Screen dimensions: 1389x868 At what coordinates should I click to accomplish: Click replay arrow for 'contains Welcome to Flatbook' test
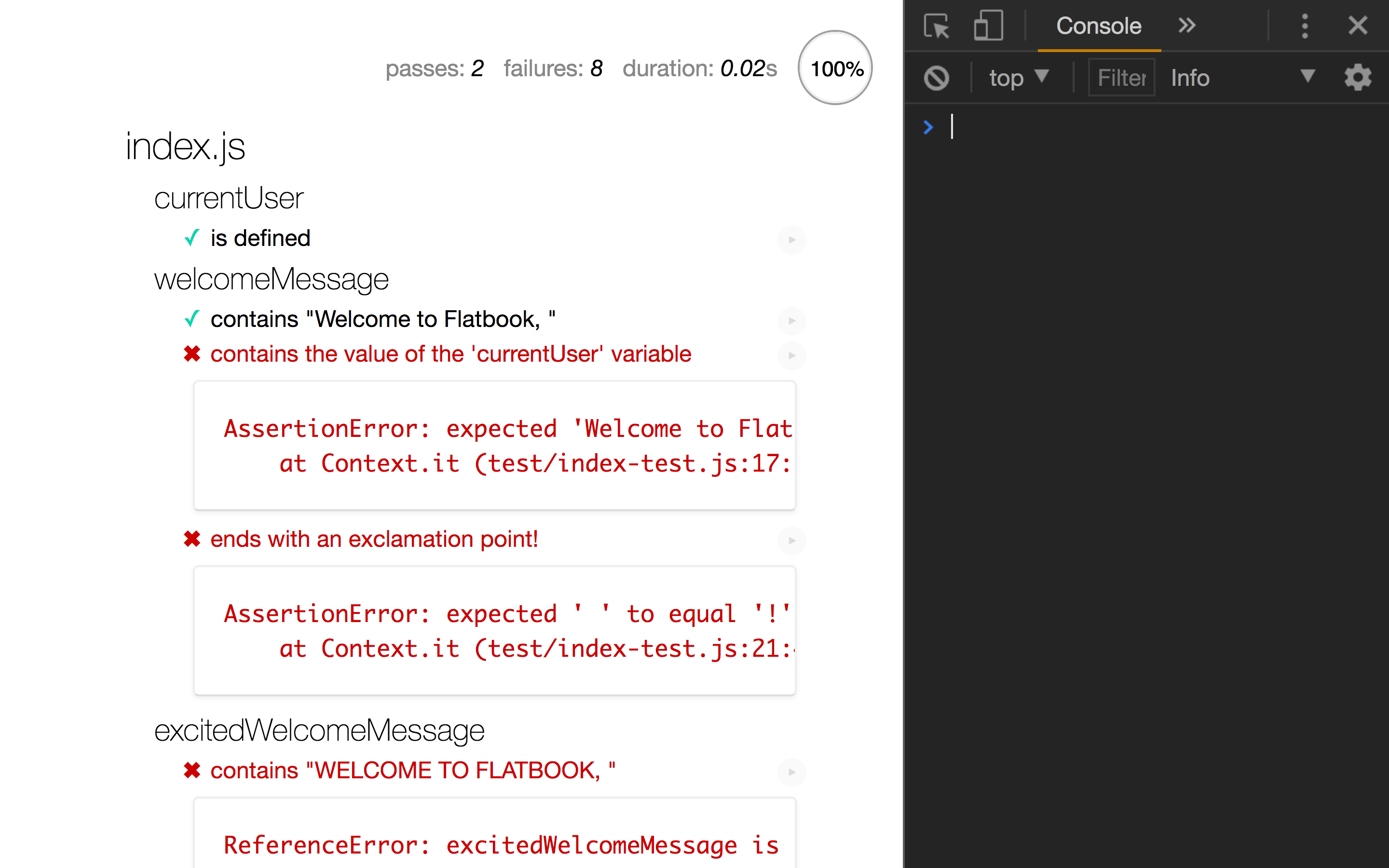click(x=791, y=321)
